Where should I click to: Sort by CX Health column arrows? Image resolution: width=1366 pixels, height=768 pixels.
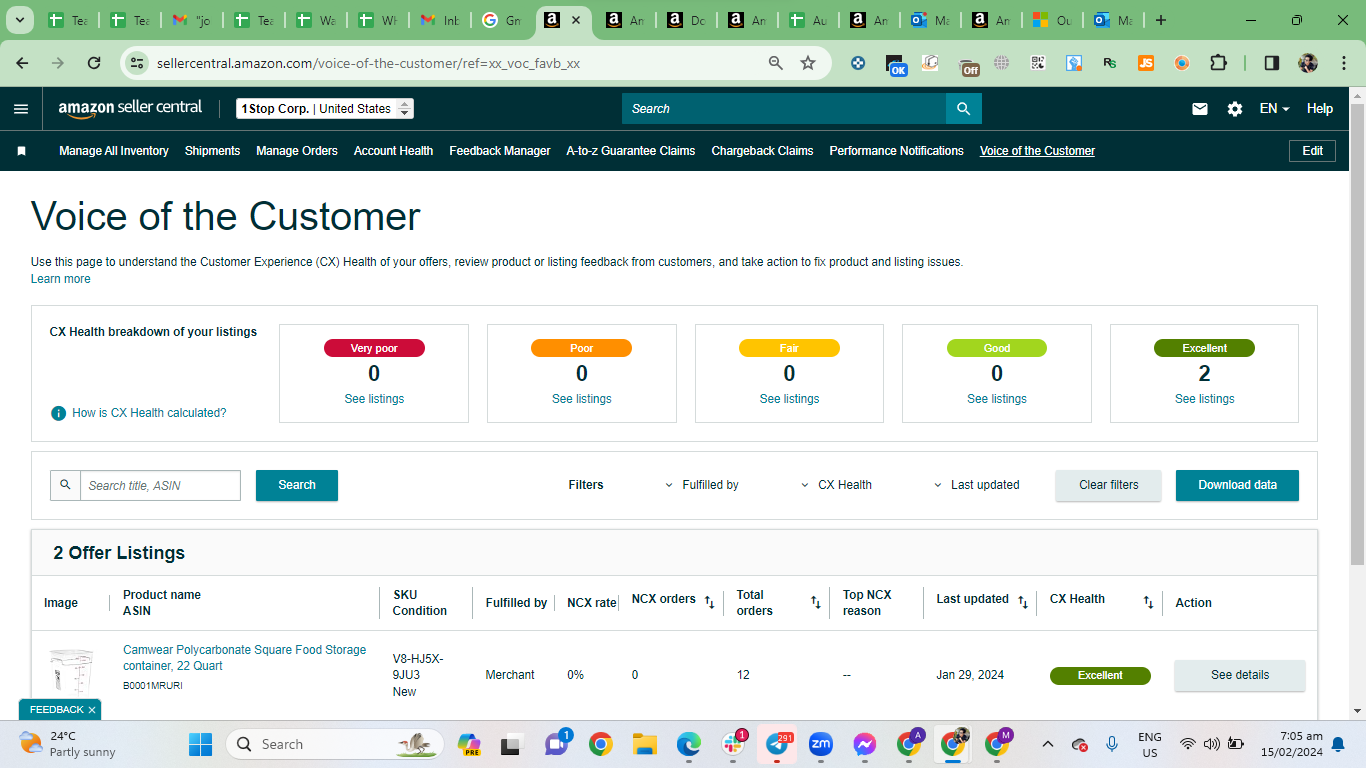coord(1149,602)
